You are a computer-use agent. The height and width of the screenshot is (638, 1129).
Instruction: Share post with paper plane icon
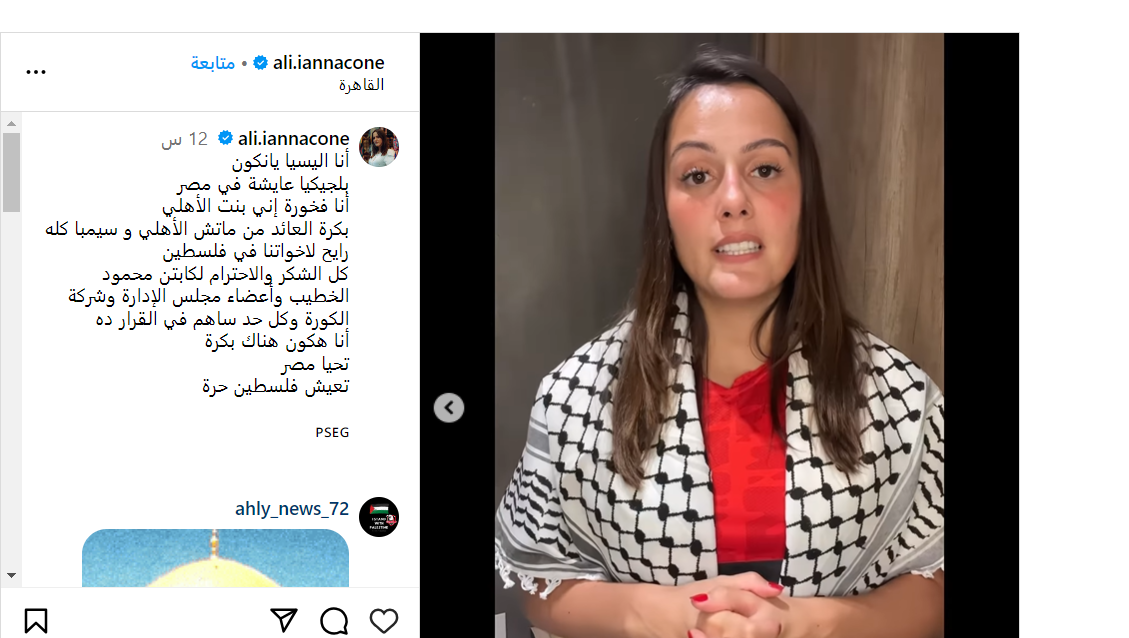tap(284, 620)
